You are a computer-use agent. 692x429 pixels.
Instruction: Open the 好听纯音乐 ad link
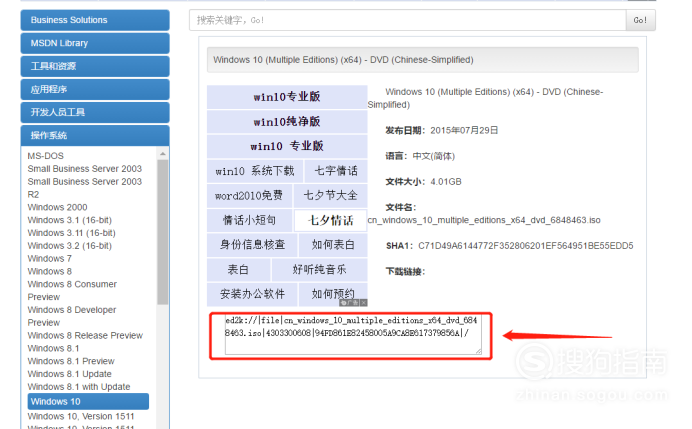point(320,270)
